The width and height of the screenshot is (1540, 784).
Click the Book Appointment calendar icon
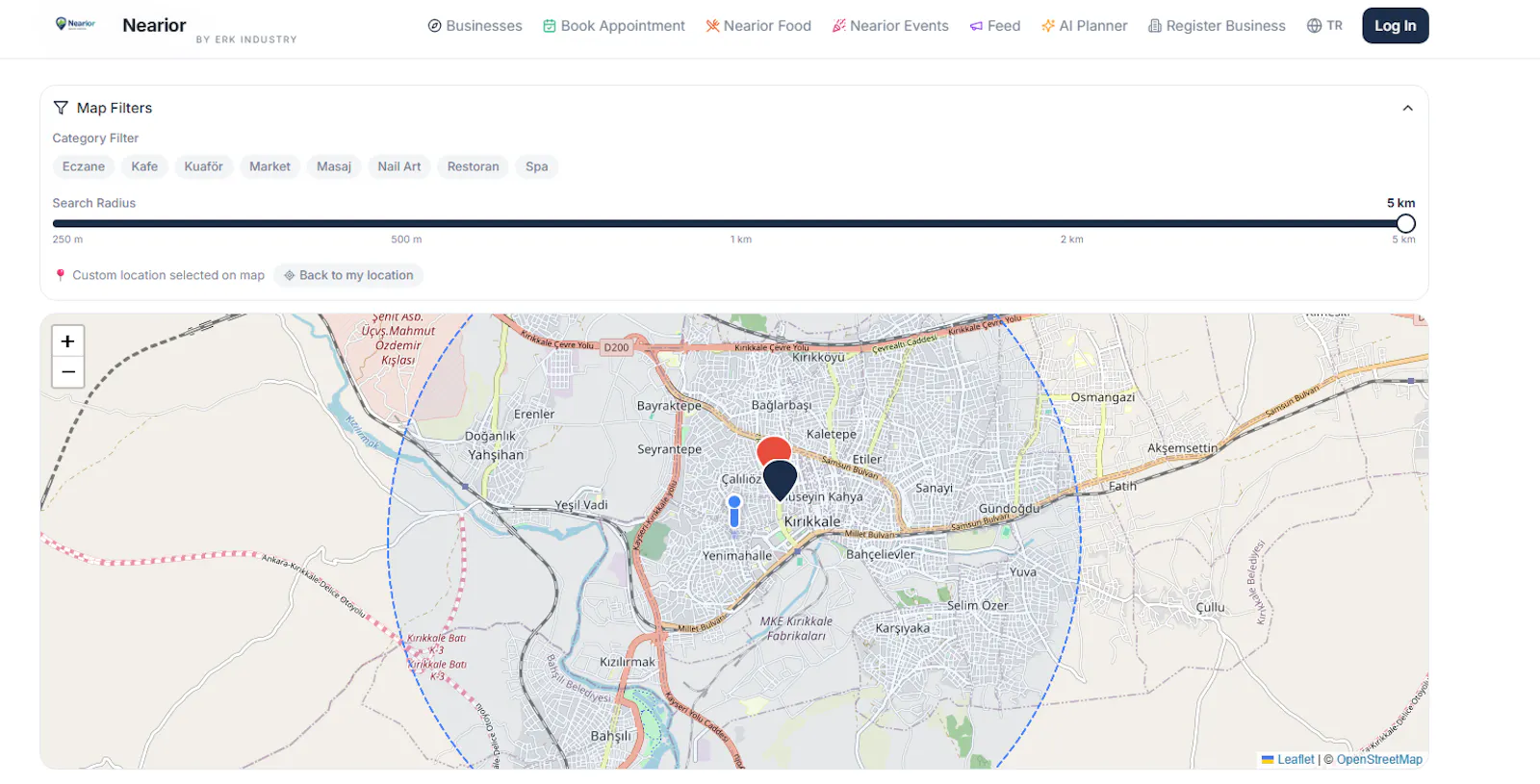(x=550, y=26)
